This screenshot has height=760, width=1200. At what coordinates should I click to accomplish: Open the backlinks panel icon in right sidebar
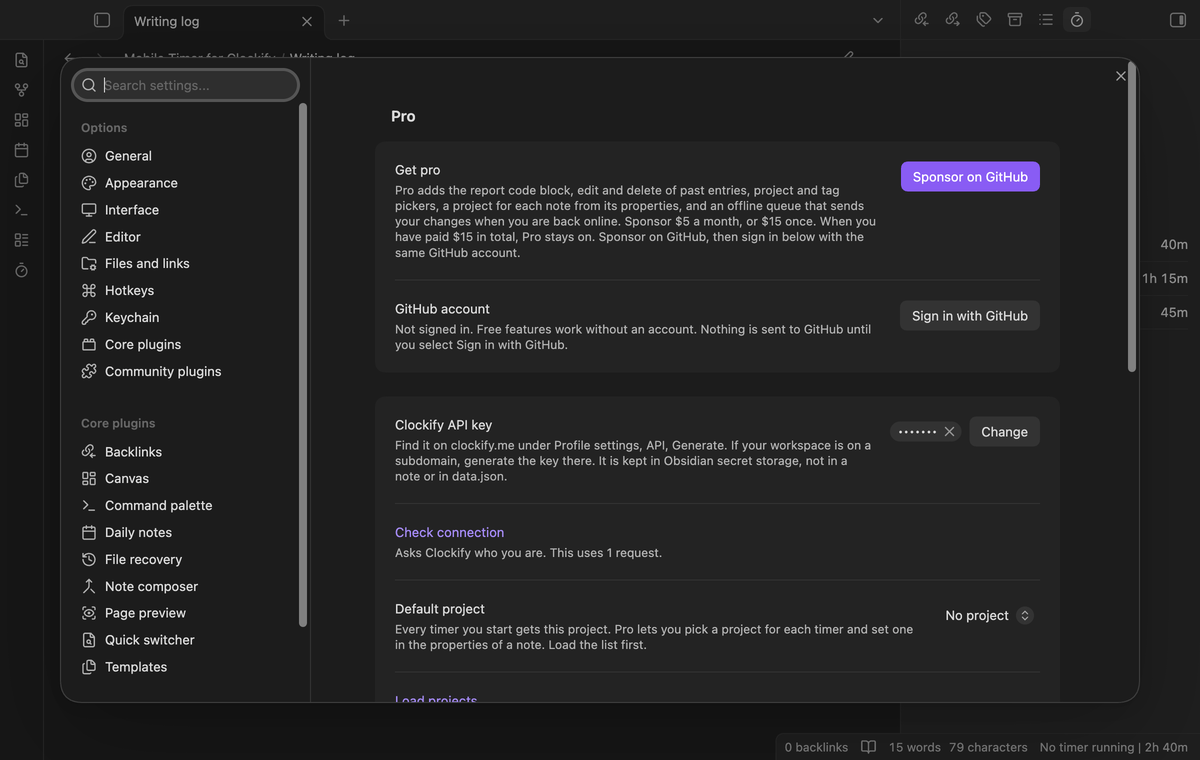[x=922, y=19]
